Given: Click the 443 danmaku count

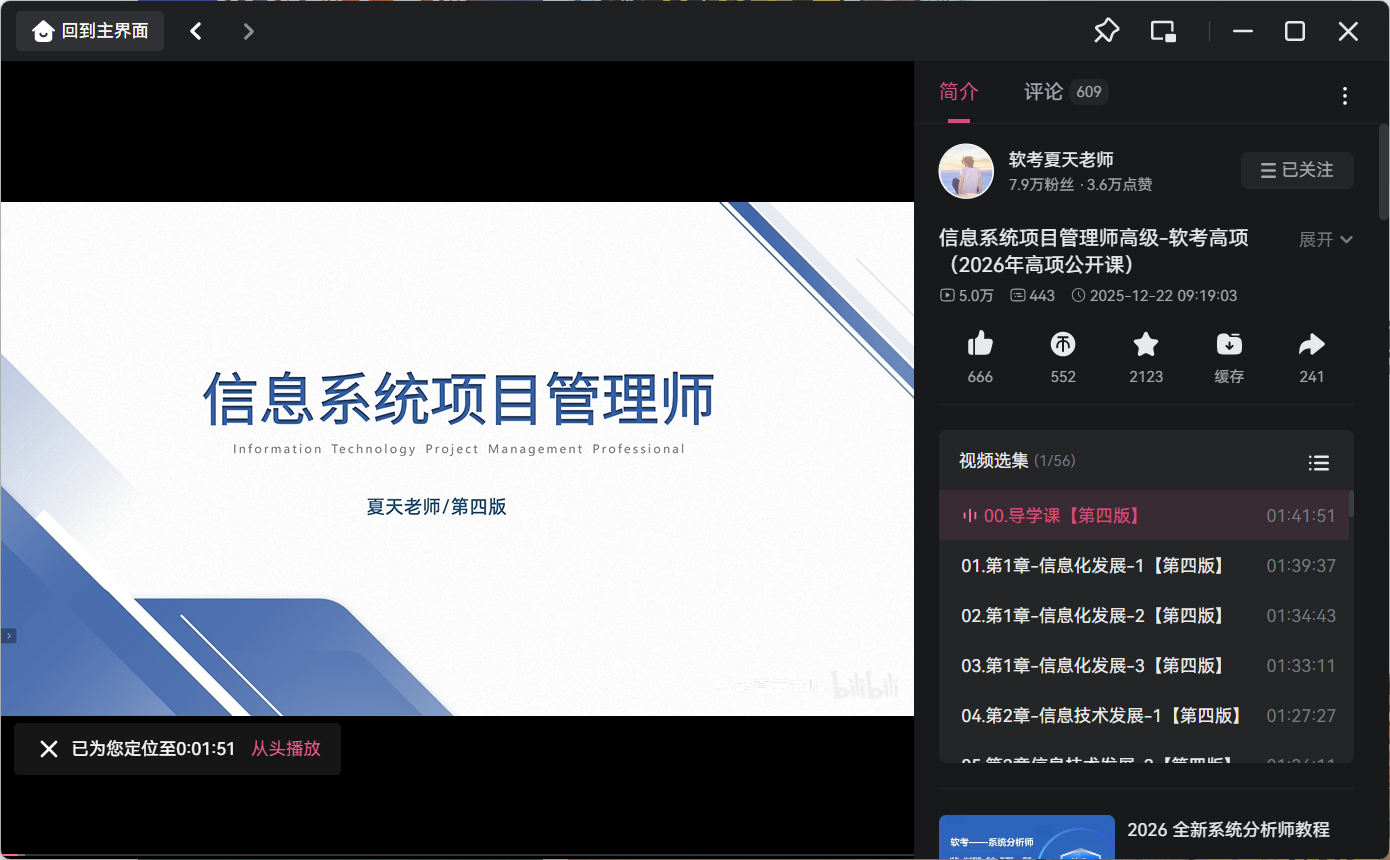Looking at the screenshot, I should coord(1032,296).
